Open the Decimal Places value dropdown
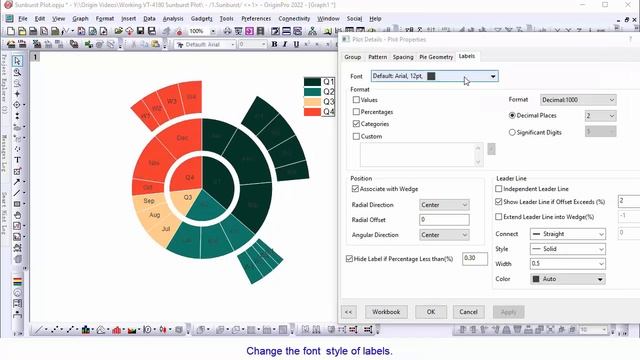This screenshot has height=360, width=640. pyautogui.click(x=600, y=116)
